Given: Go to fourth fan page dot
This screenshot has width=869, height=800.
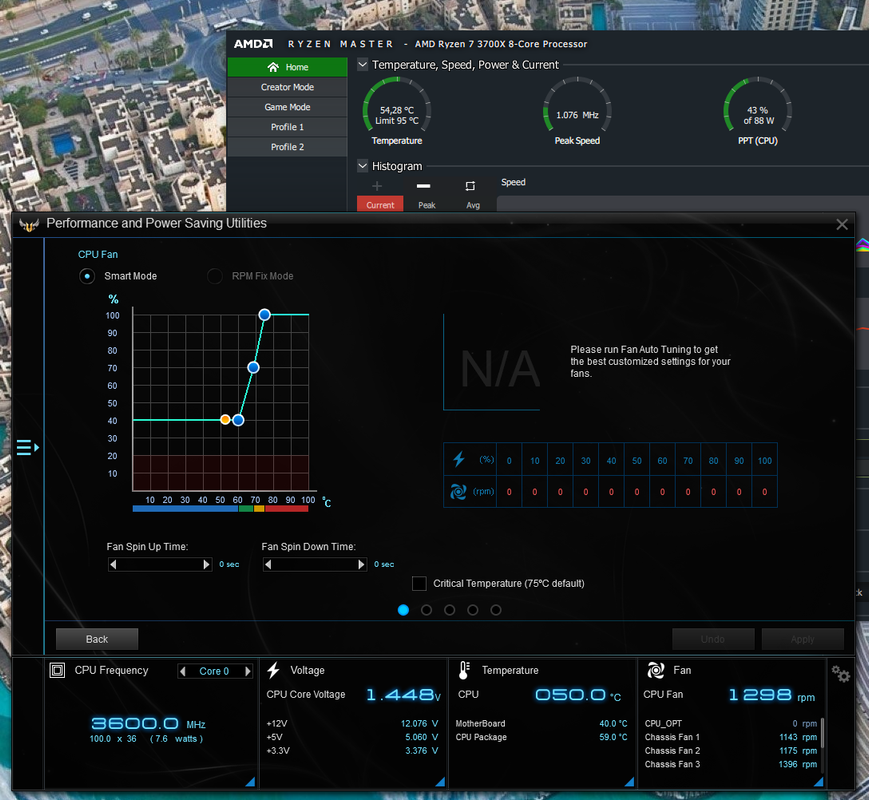Looking at the screenshot, I should (473, 610).
